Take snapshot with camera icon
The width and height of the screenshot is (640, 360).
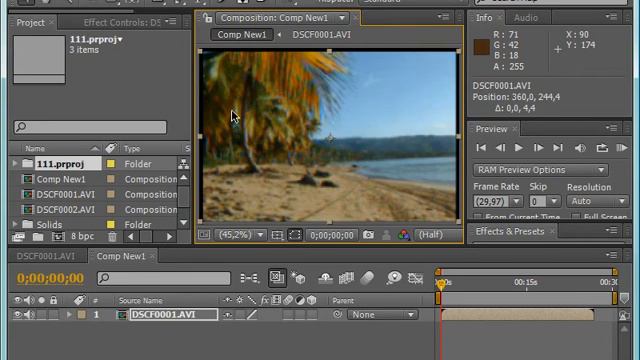[368, 235]
